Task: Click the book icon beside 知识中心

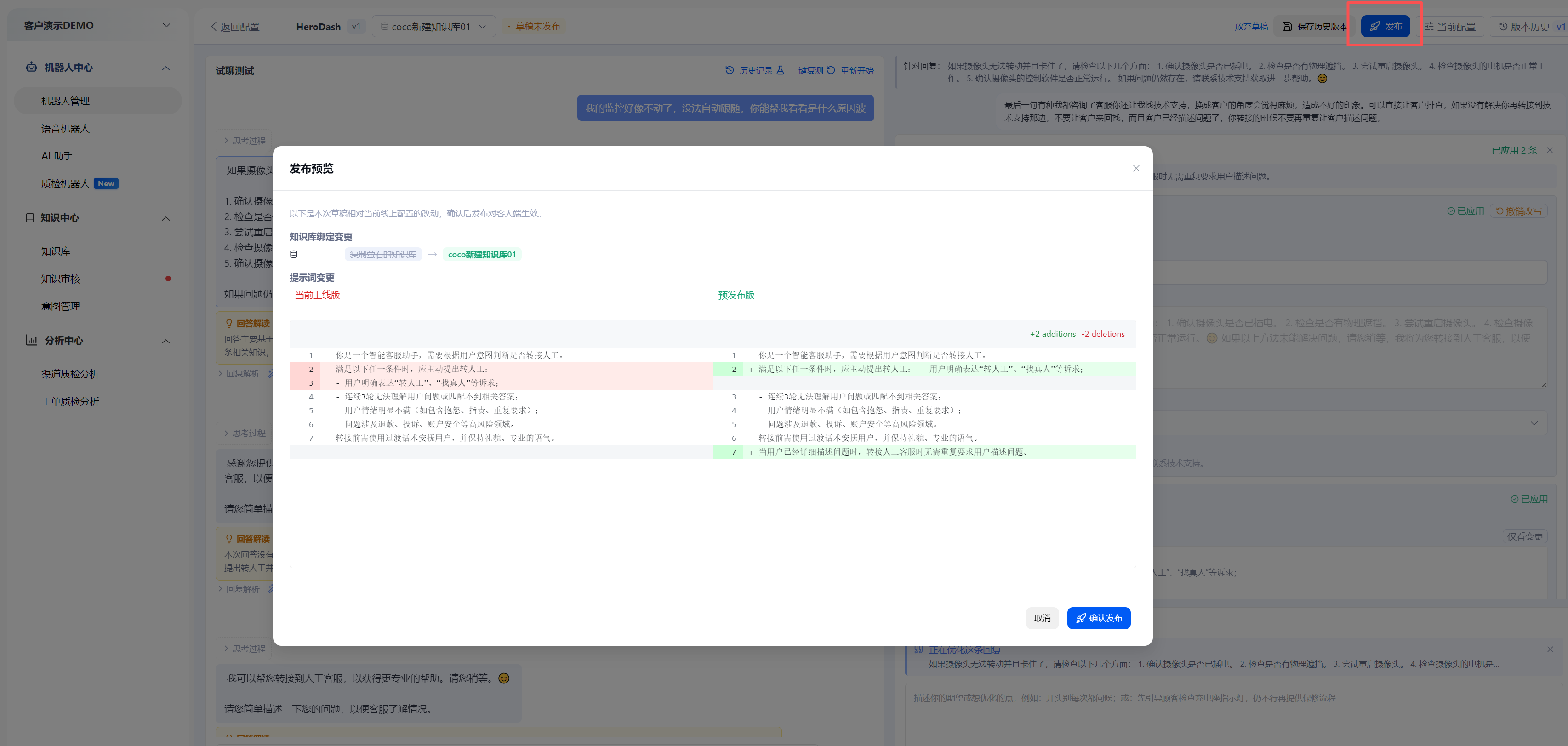Action: point(29,217)
